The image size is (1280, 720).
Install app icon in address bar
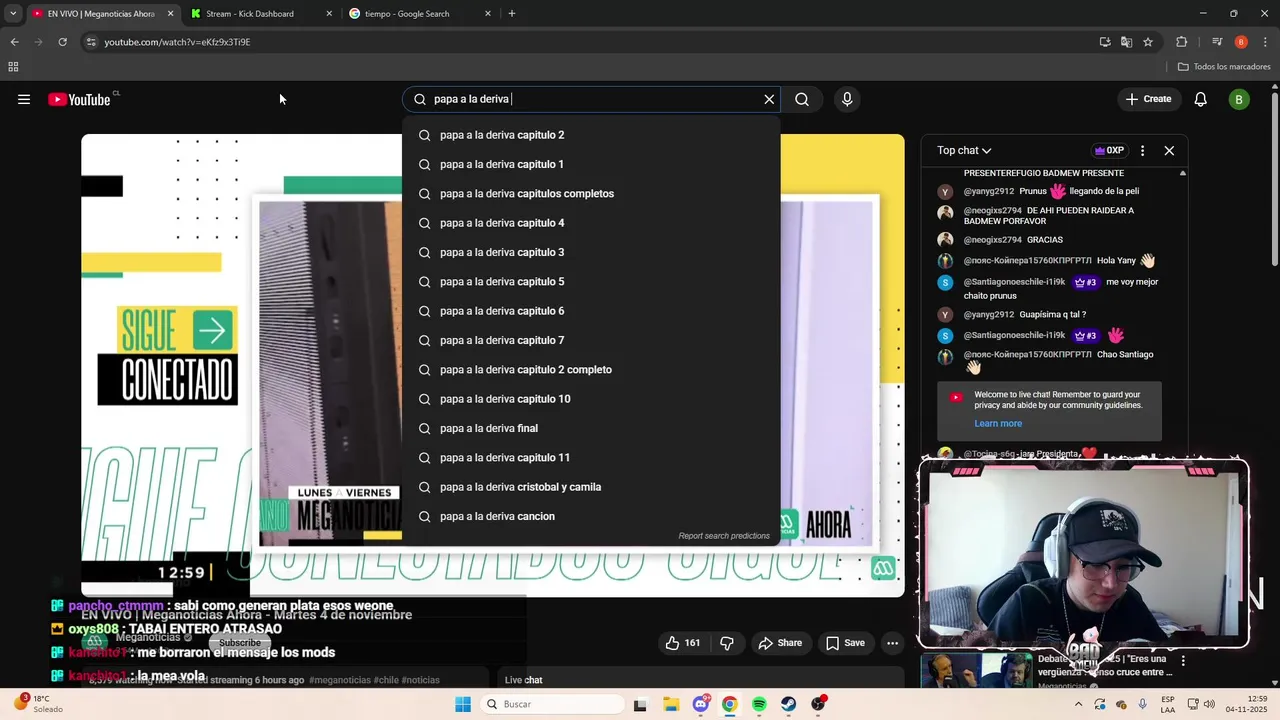click(1105, 42)
